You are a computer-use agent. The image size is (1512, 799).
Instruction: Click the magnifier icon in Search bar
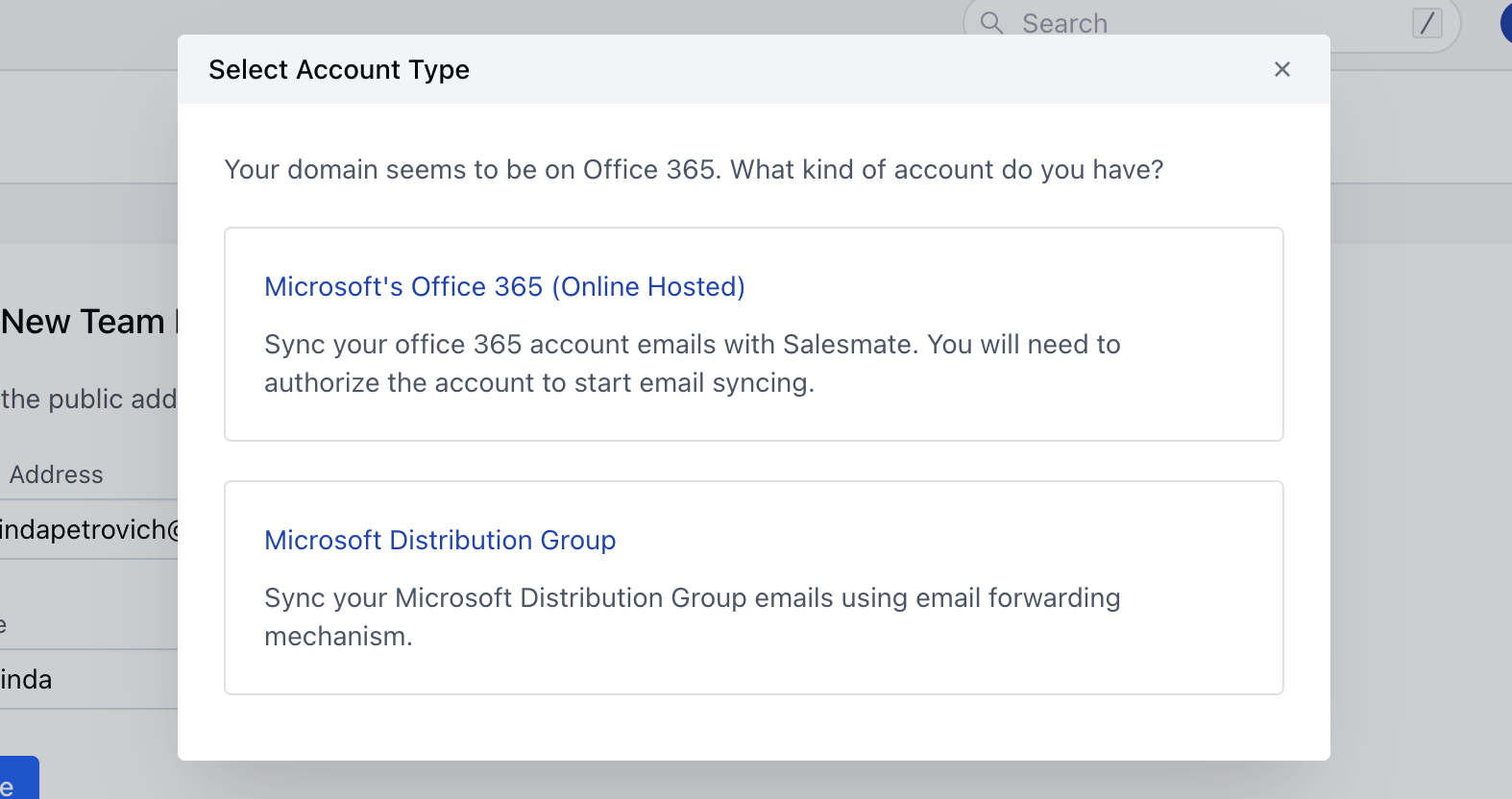(991, 23)
